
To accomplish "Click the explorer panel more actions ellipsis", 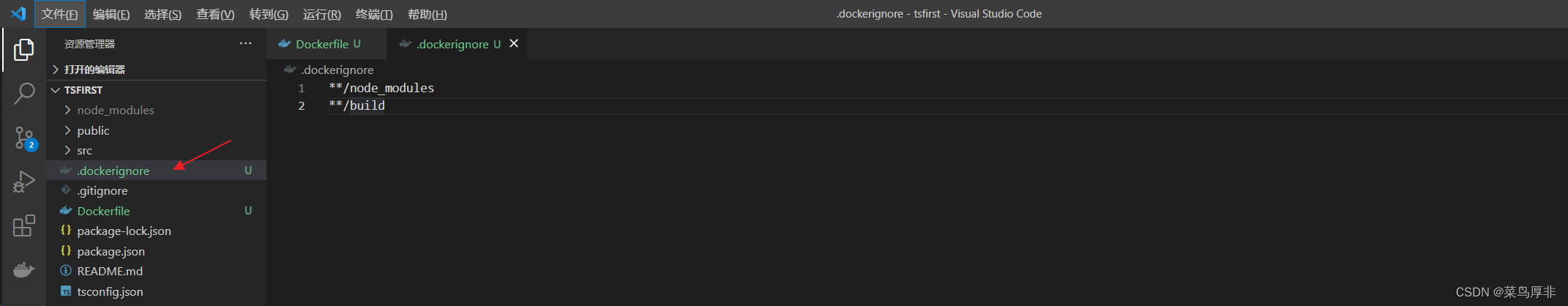I will click(x=245, y=44).
